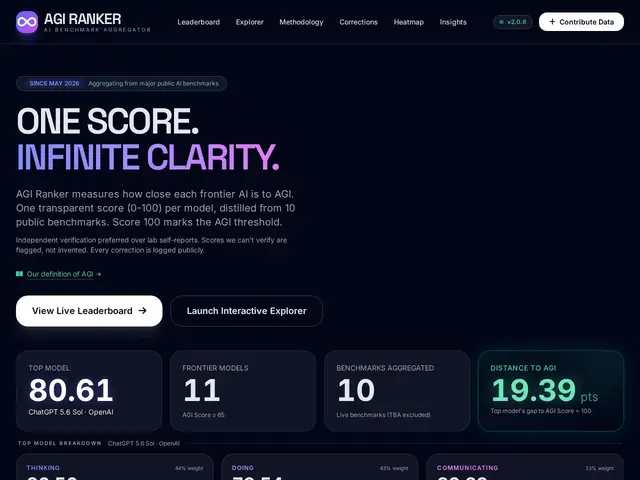This screenshot has width=640, height=480.
Task: Click the THINKING breakdown card header
Action: tap(43, 468)
